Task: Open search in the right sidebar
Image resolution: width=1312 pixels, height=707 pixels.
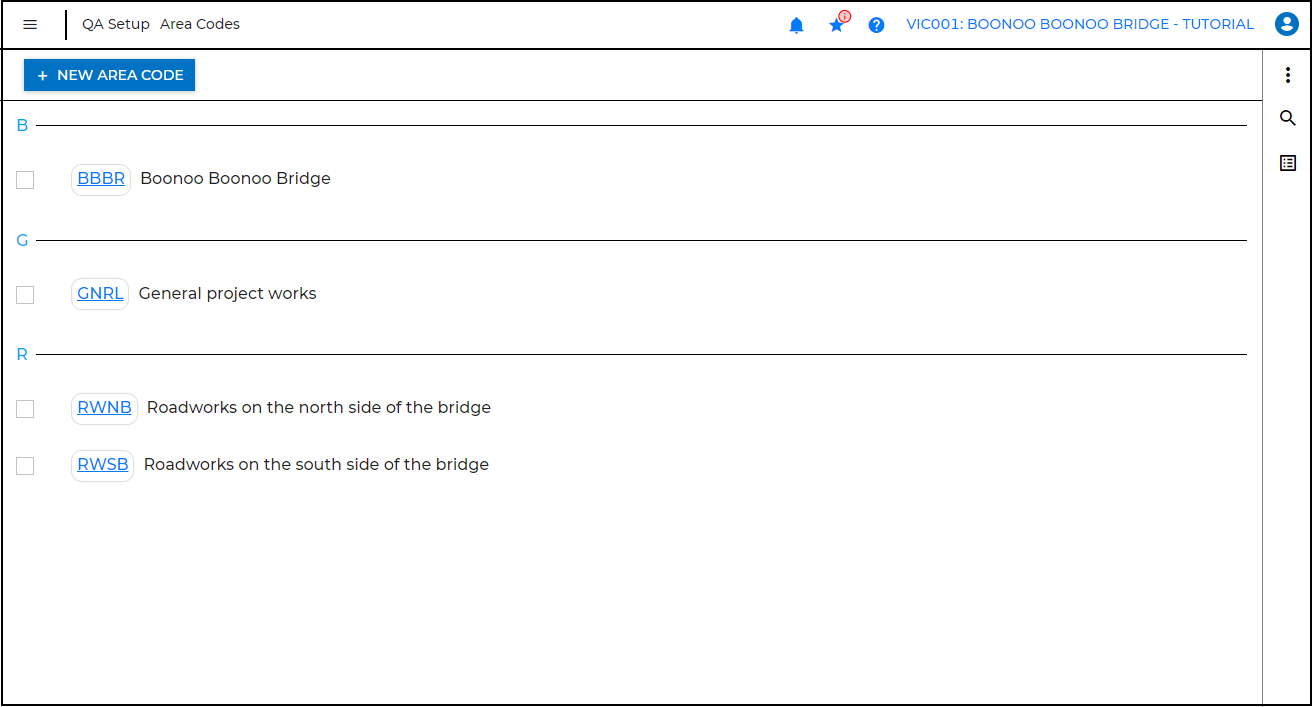Action: tap(1287, 118)
